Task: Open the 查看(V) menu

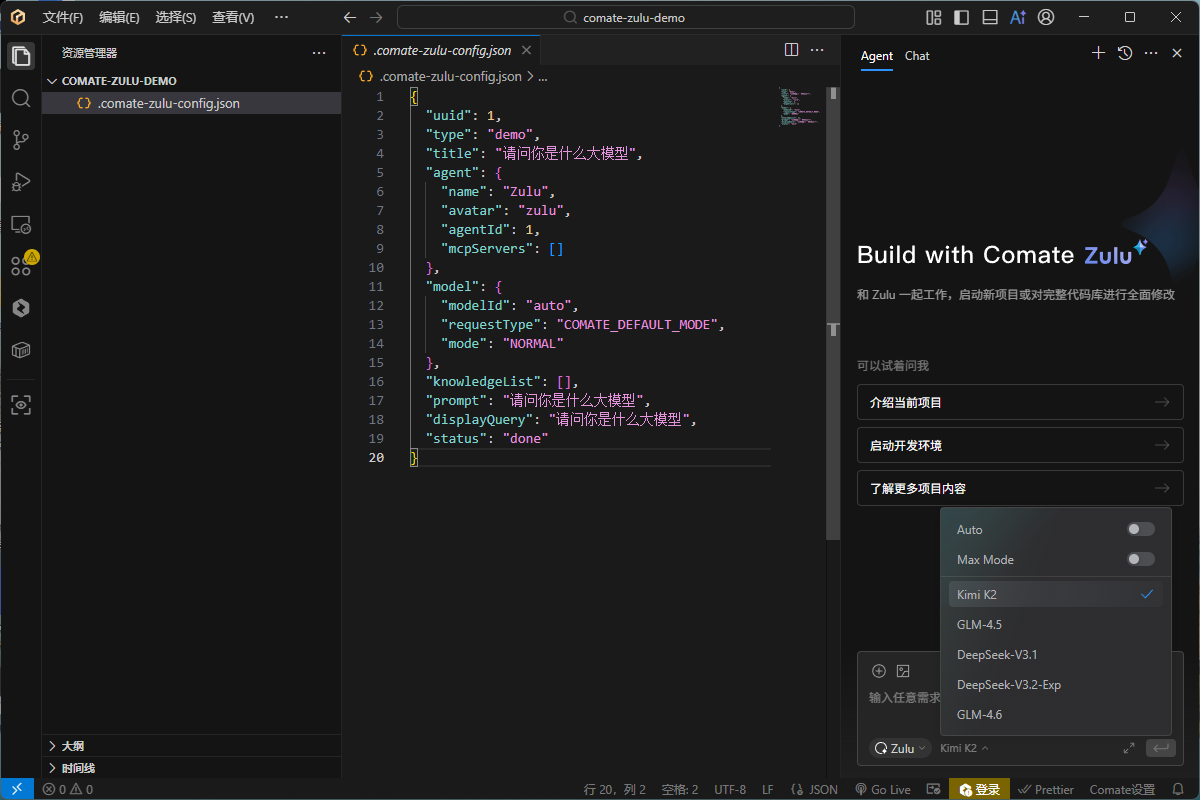Action: [x=233, y=17]
